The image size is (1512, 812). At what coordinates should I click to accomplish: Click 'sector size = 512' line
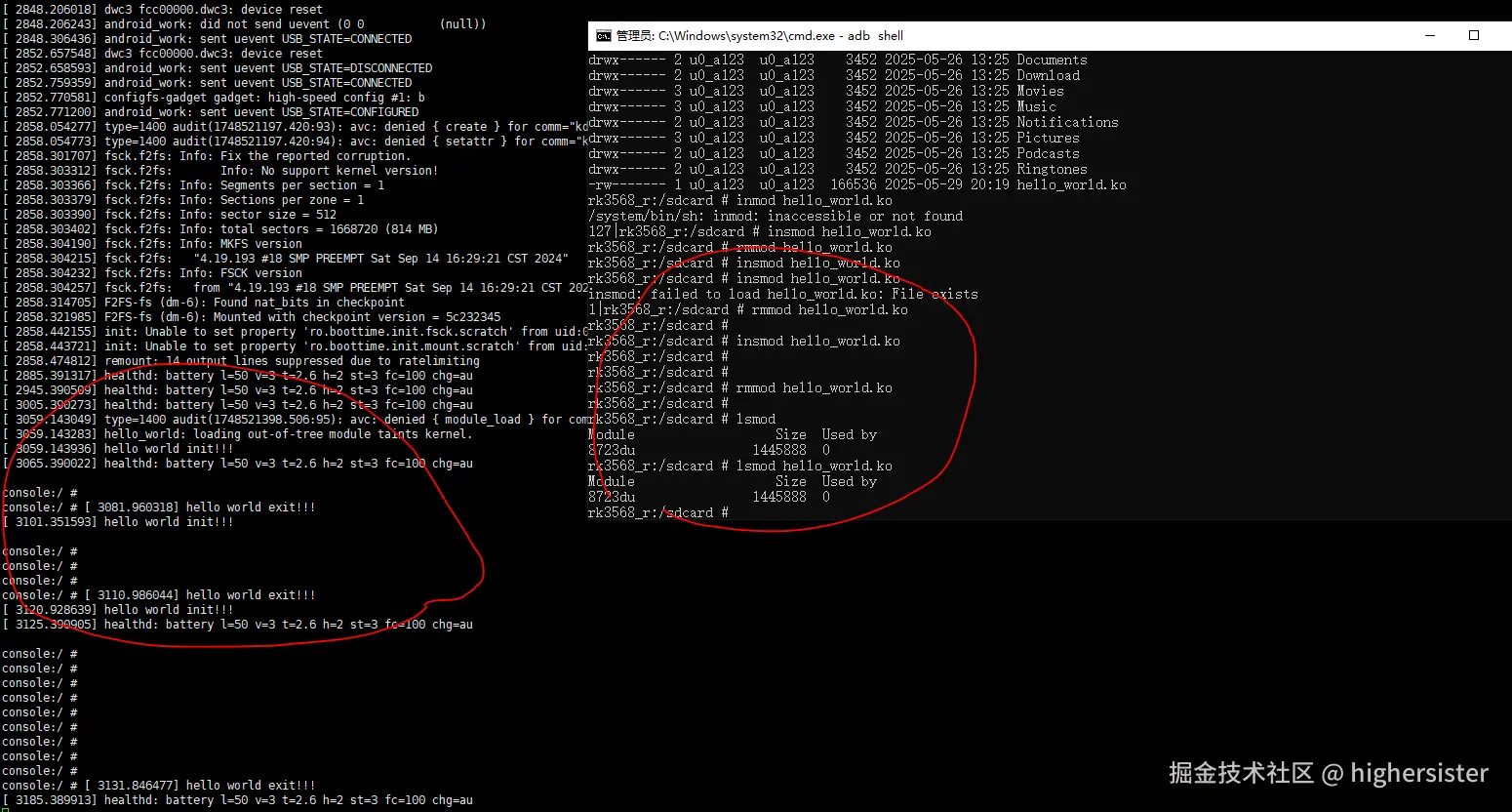tap(169, 214)
